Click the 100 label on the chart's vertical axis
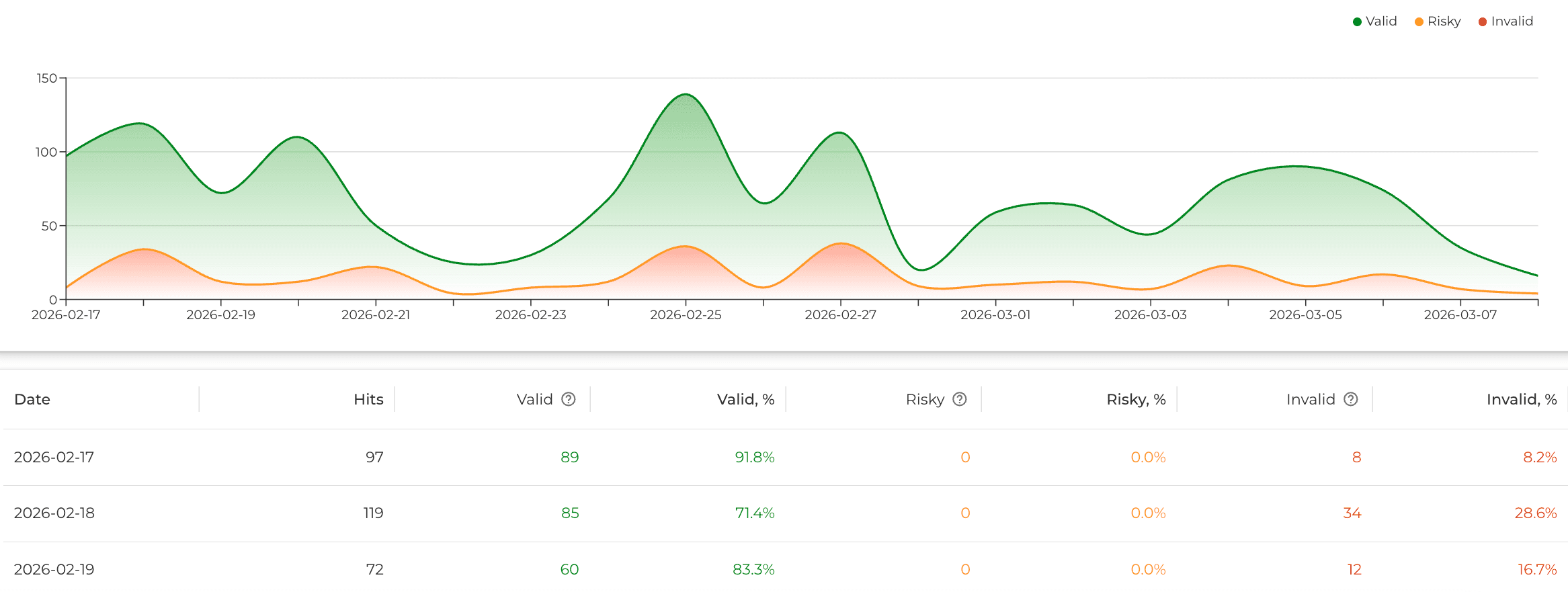The height and width of the screenshot is (592, 1568). point(46,152)
